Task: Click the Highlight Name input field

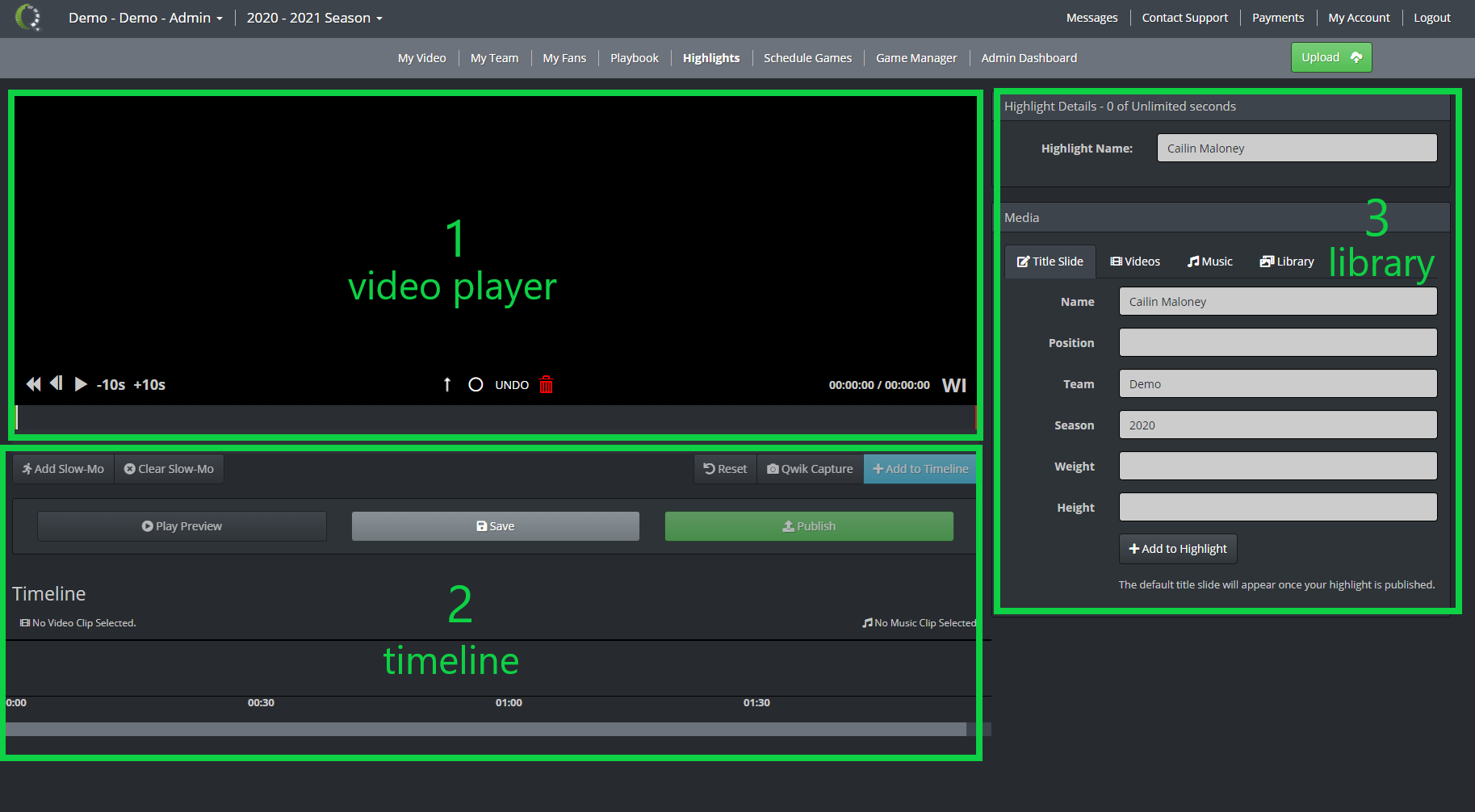Action: tap(1297, 148)
